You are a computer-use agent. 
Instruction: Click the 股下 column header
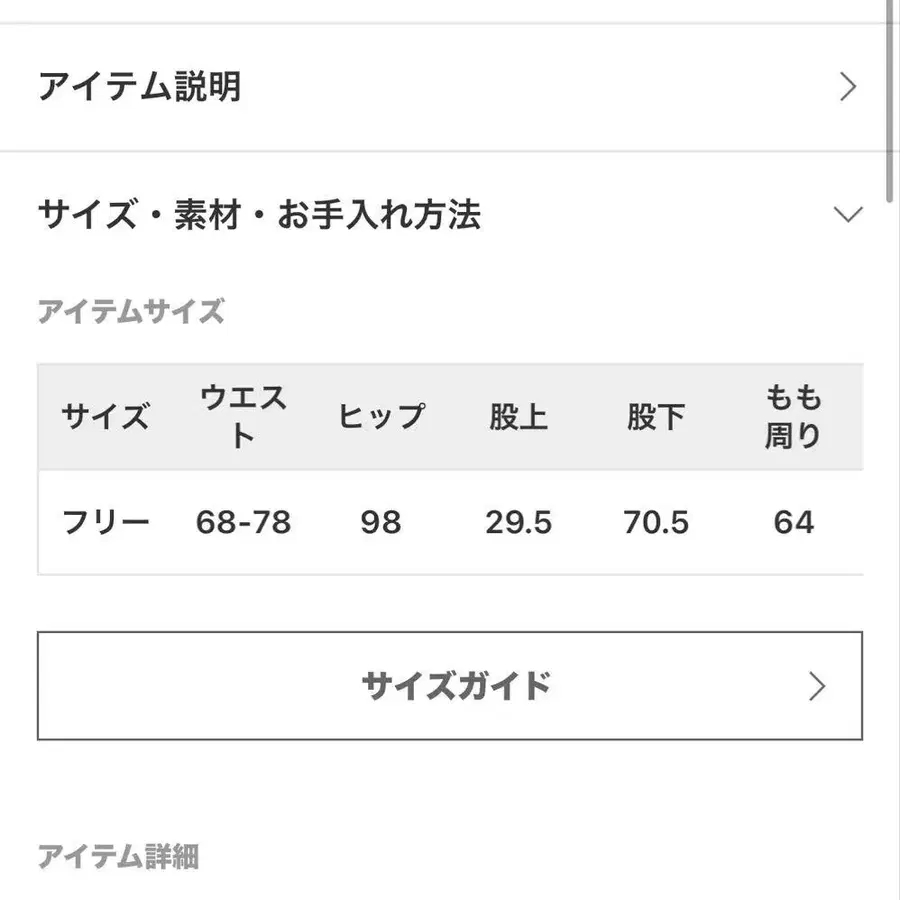[656, 420]
